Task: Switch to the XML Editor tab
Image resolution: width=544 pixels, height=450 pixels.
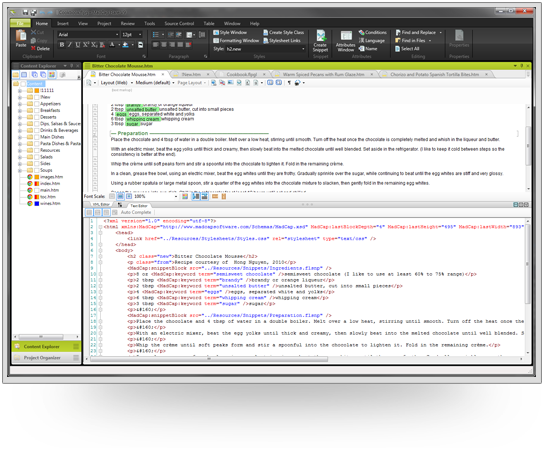Action: click(101, 205)
